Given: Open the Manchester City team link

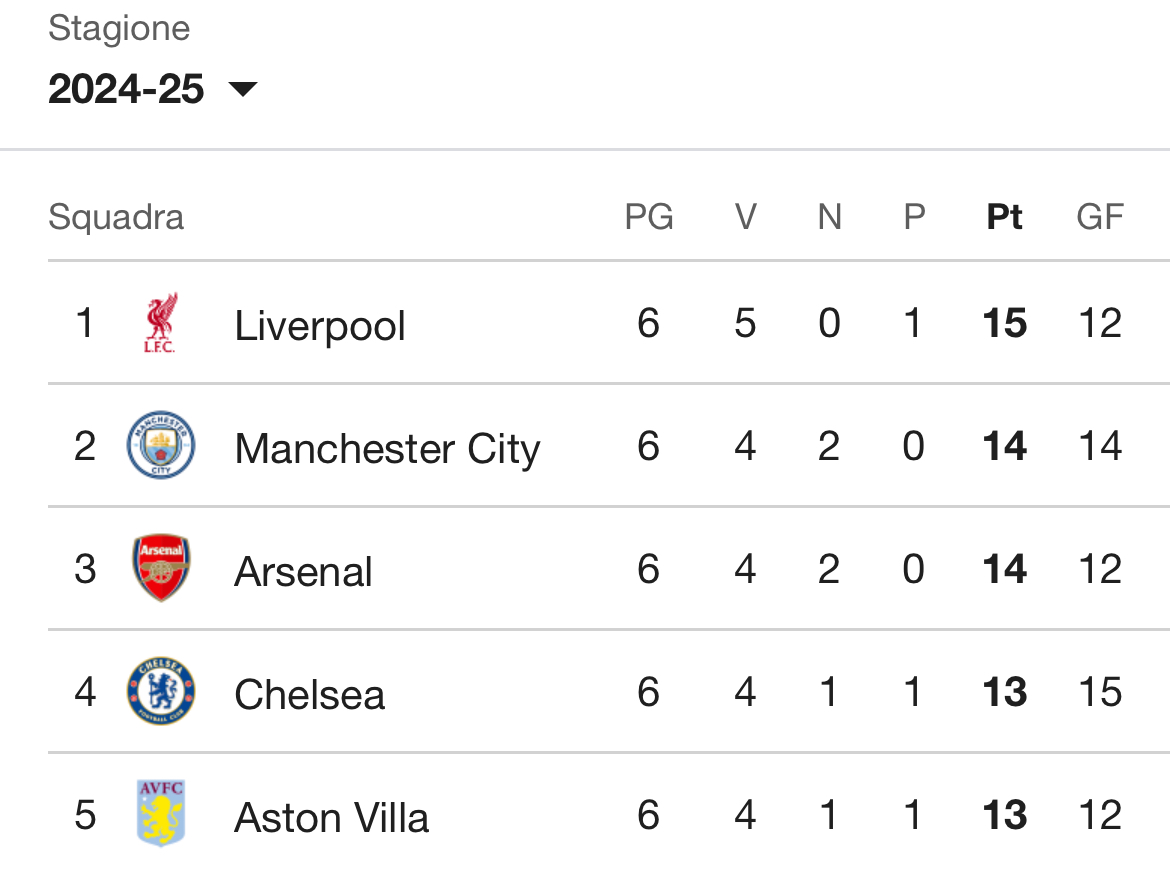Looking at the screenshot, I should (x=387, y=449).
